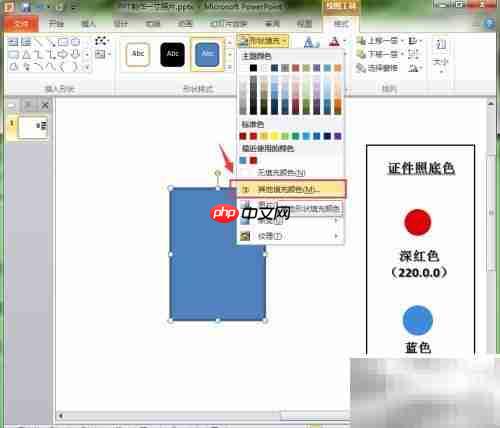
Task: Switch to the 格式 Format tab
Action: tap(341, 24)
